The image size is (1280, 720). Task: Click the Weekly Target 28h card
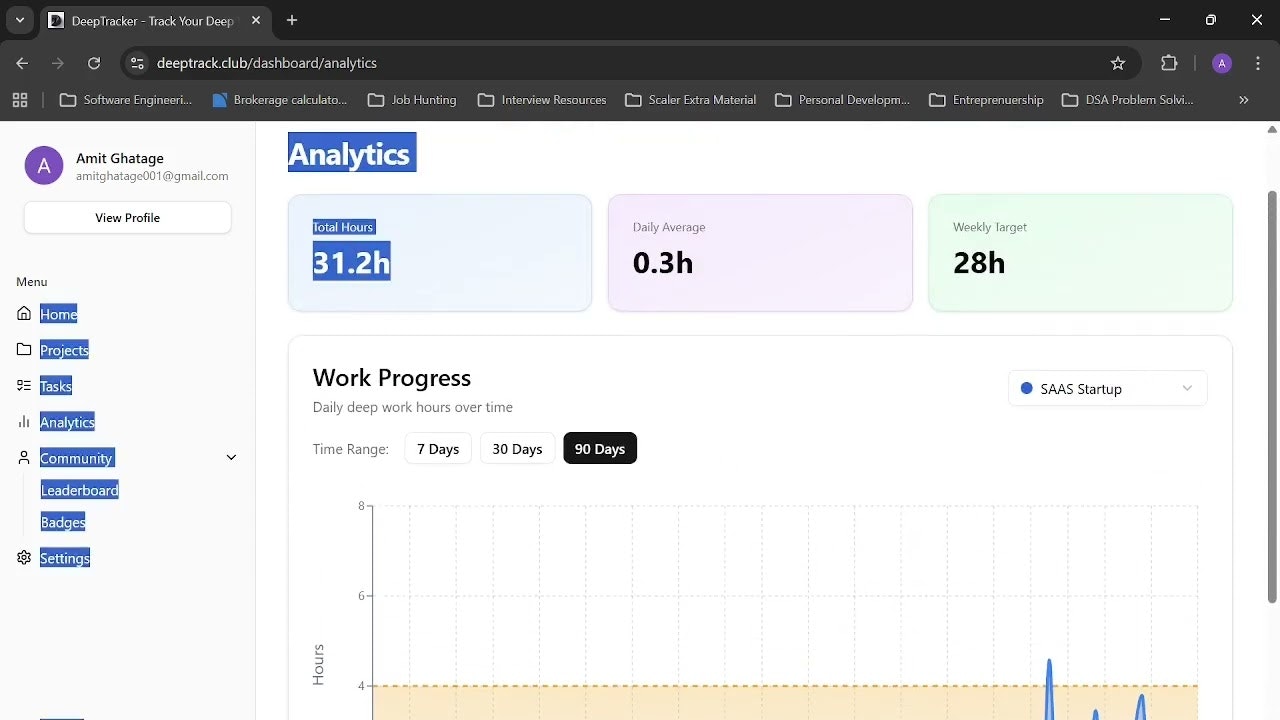coord(1080,253)
